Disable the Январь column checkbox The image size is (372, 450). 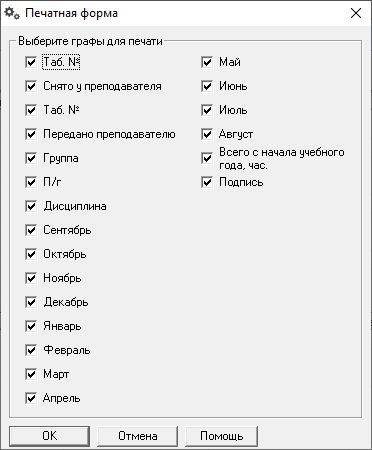[x=31, y=326]
